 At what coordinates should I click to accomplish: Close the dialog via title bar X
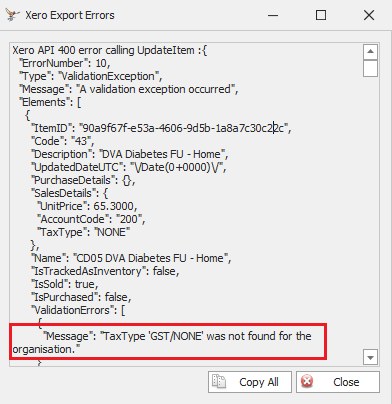369,15
